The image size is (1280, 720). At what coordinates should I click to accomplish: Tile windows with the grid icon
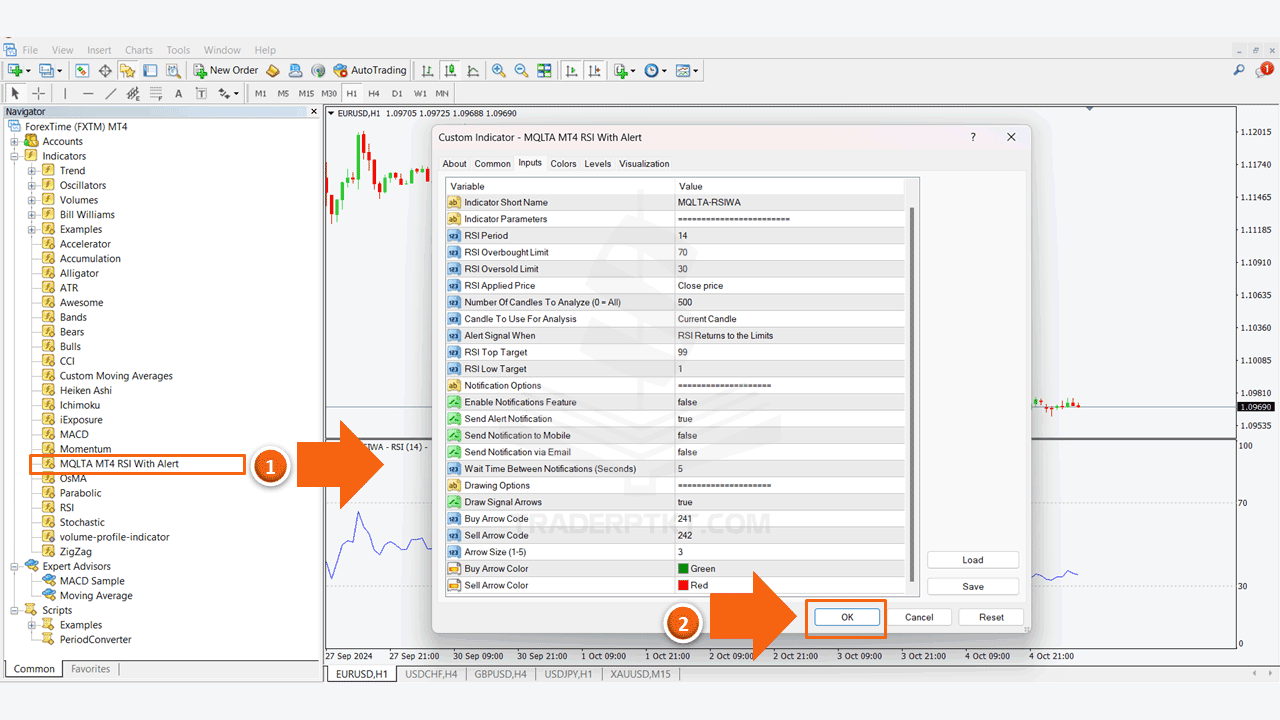[544, 70]
